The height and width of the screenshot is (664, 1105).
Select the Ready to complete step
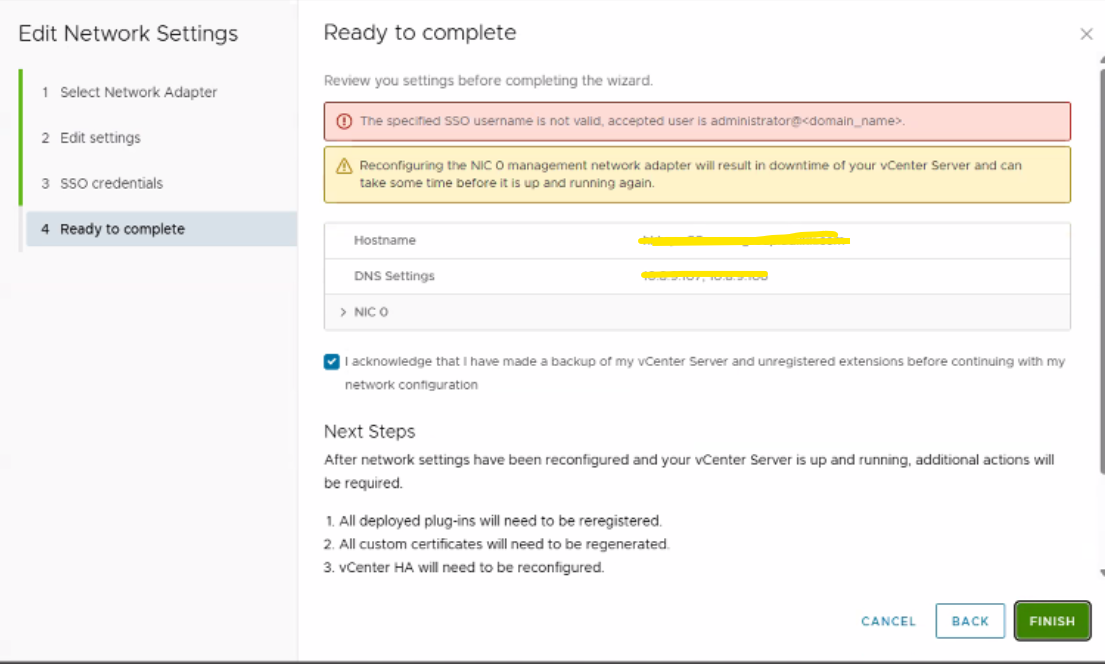click(122, 229)
